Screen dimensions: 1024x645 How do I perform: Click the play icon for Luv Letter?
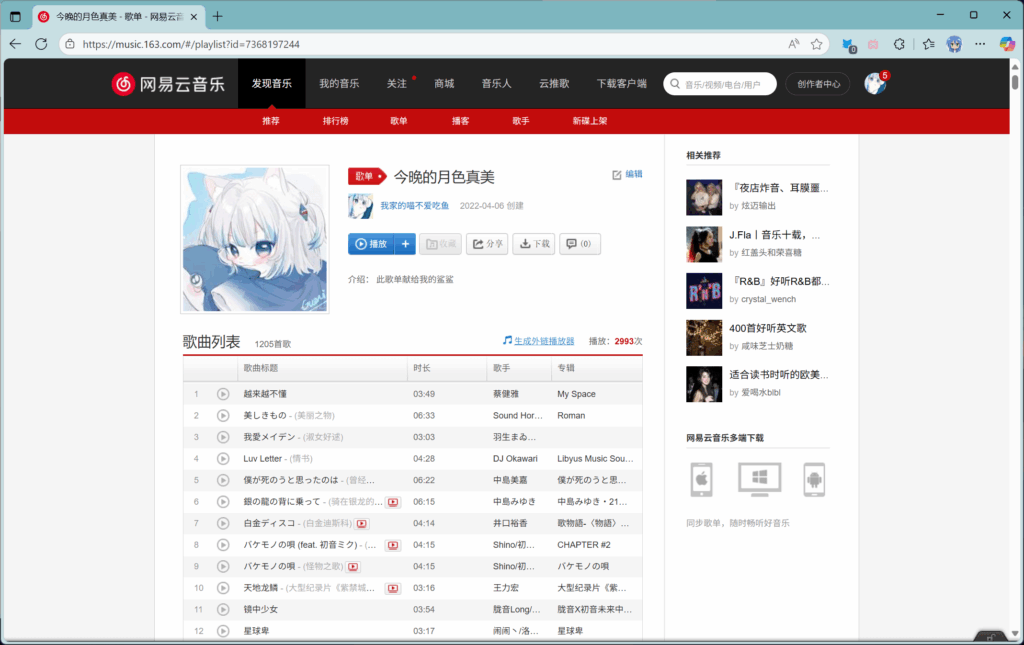click(x=223, y=459)
